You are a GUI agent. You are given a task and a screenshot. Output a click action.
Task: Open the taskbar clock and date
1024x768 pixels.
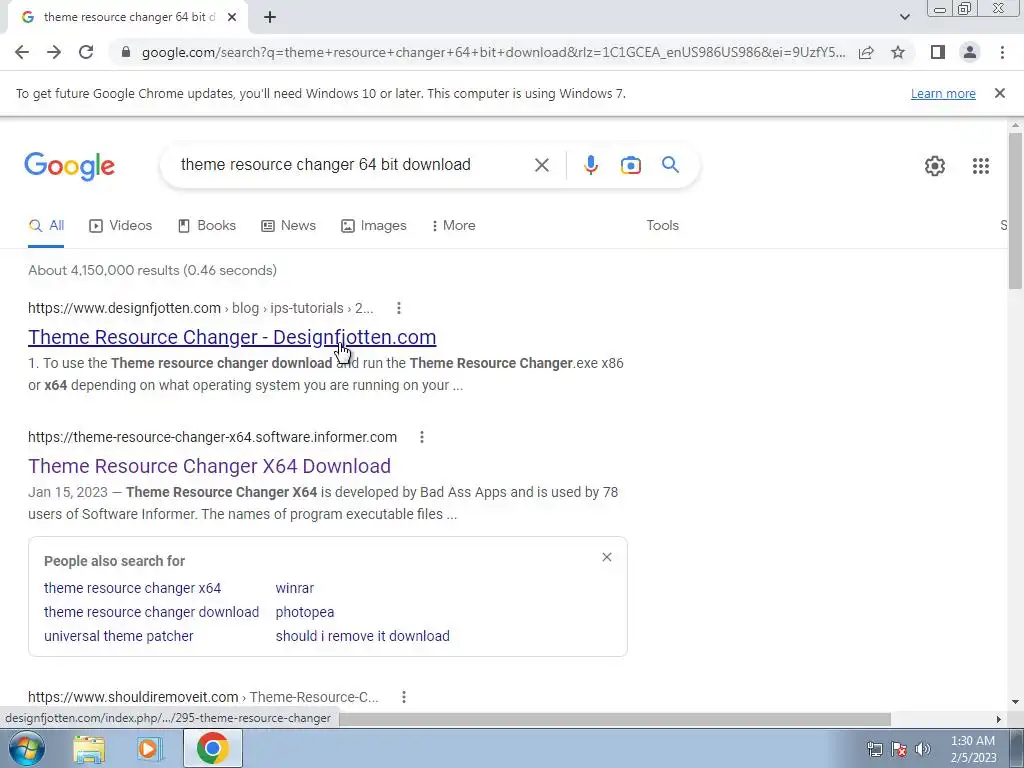tap(973, 749)
